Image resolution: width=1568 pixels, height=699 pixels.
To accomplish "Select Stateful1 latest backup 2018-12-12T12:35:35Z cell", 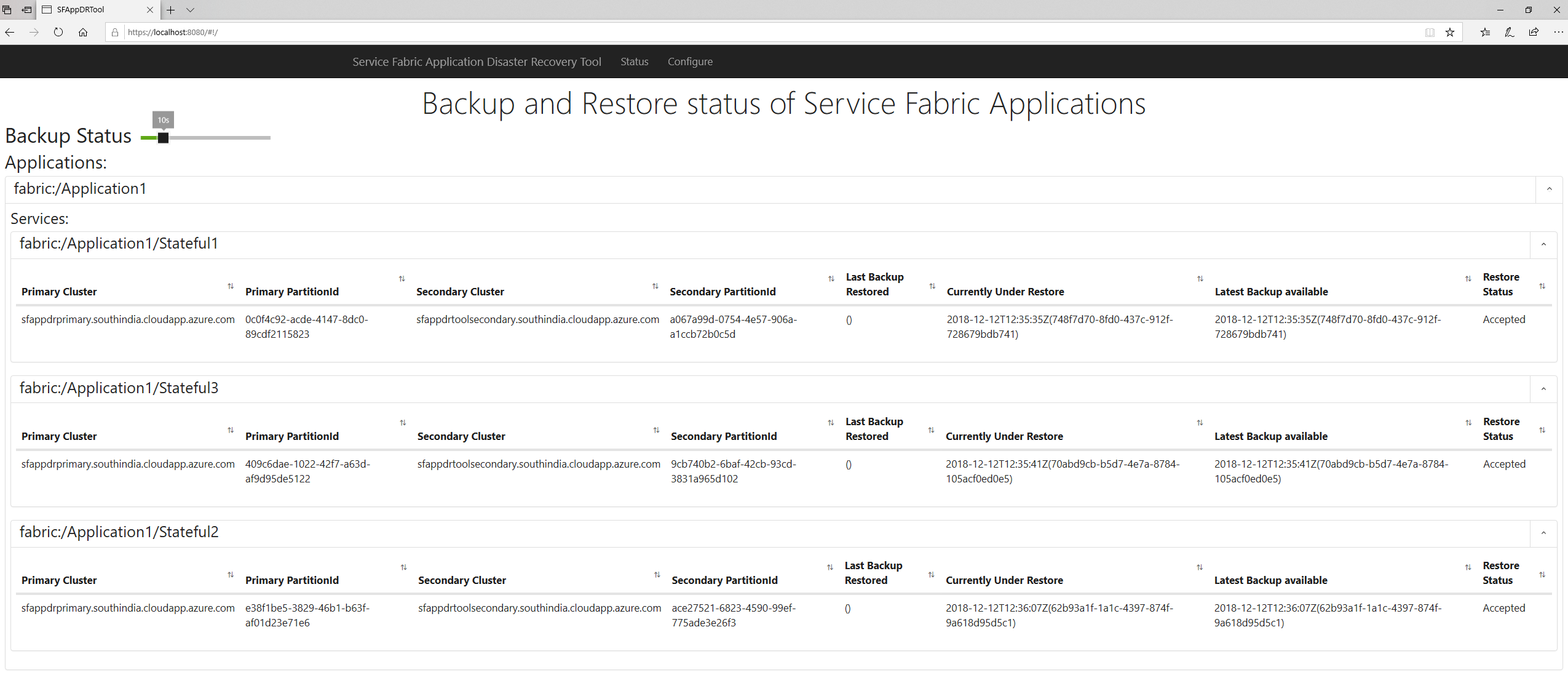I will (x=1328, y=327).
